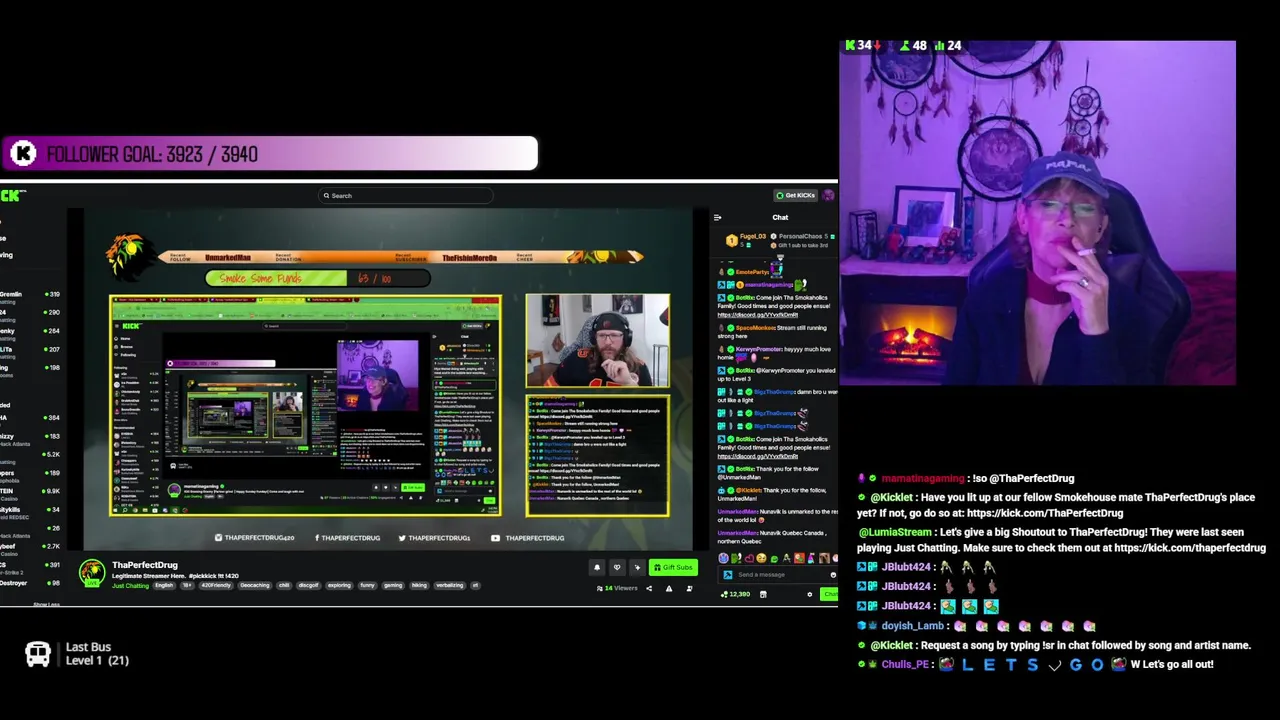The height and width of the screenshot is (720, 1280).
Task: Click the Last Bus level widget icon
Action: point(38,654)
